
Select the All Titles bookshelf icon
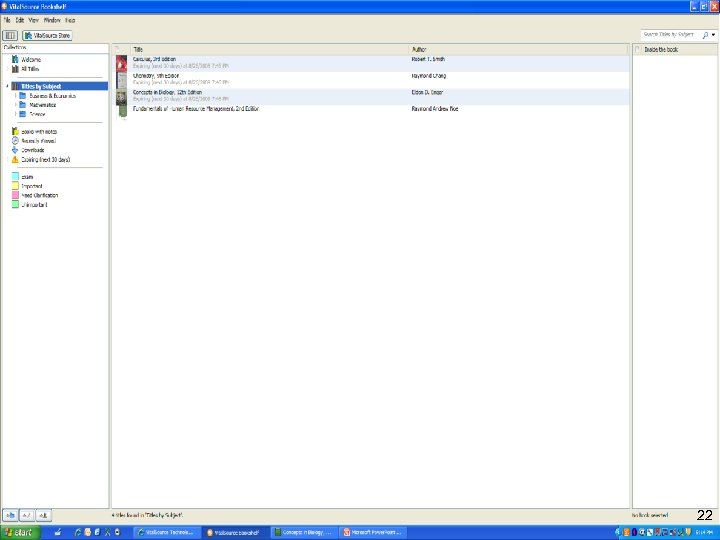pyautogui.click(x=15, y=69)
